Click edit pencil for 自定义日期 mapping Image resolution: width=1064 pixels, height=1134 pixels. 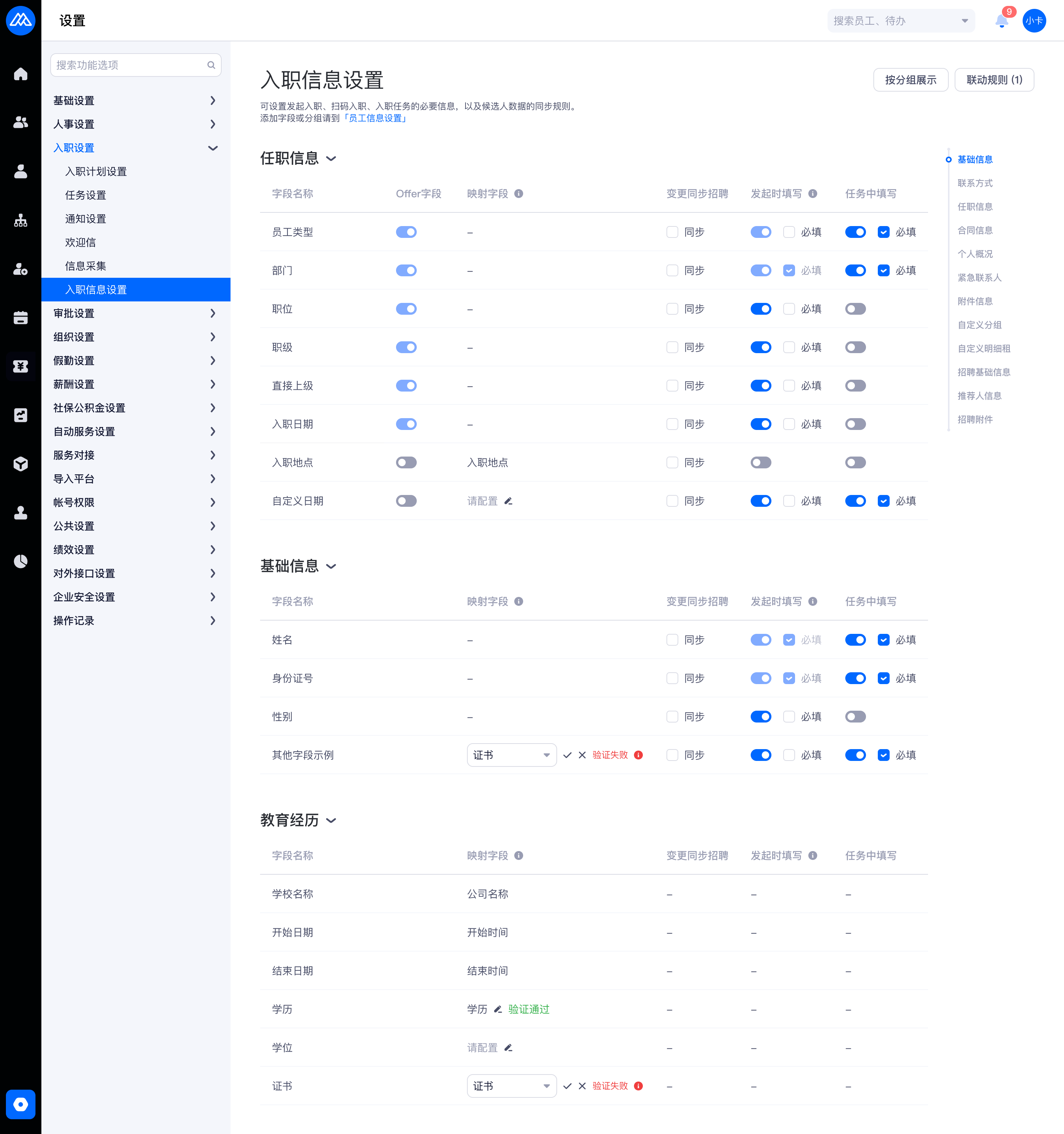pos(508,501)
